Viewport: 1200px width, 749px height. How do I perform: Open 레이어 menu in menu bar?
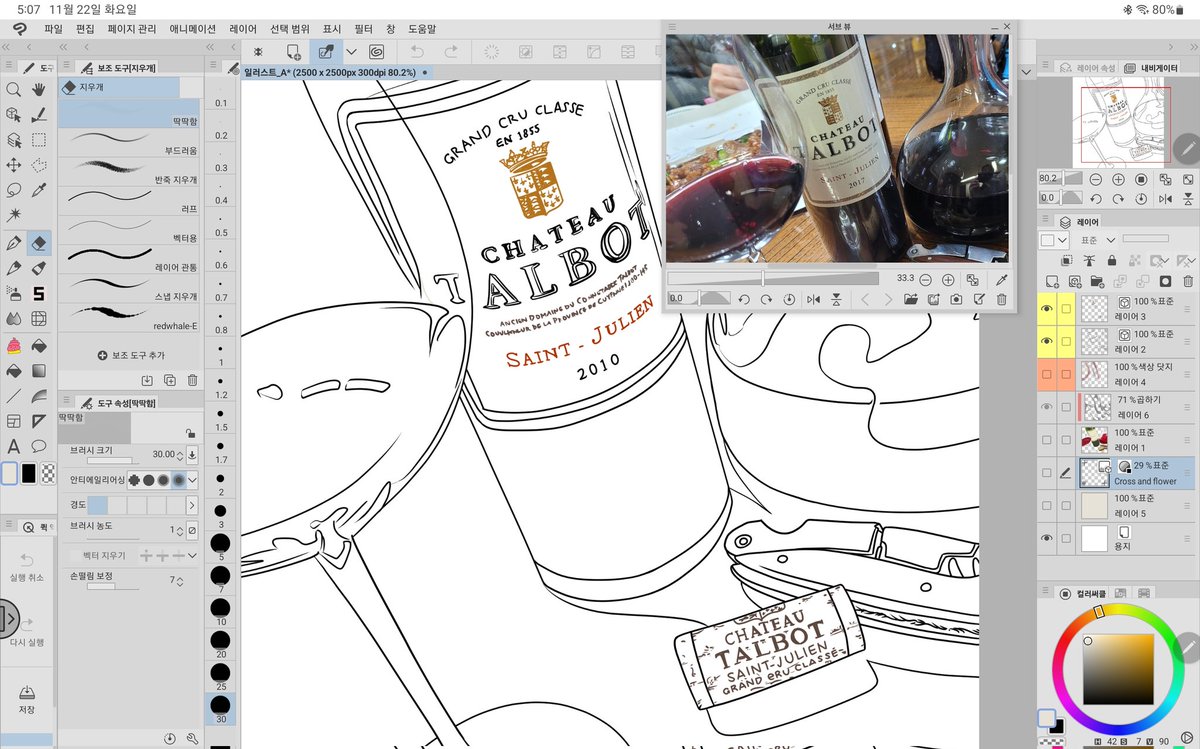point(242,29)
